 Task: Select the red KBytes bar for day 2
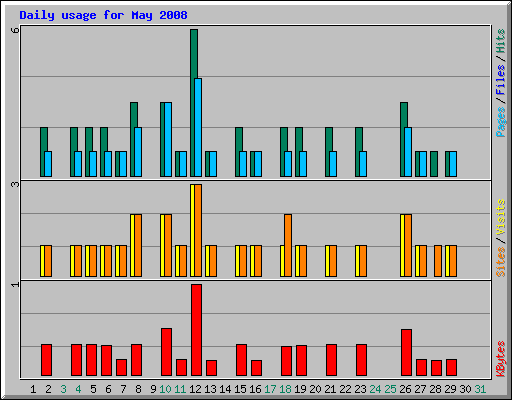point(46,360)
